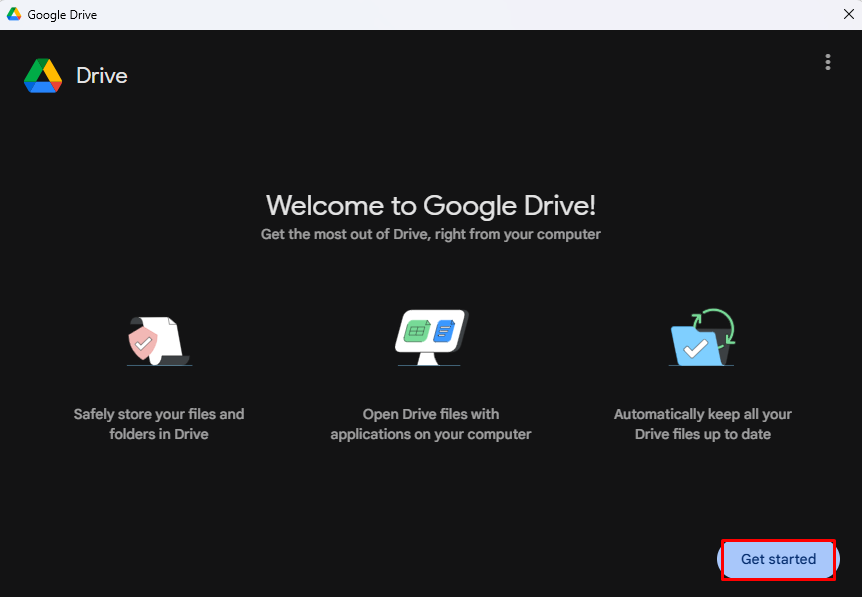
Task: Click the 'Drive' wordmark text in header
Action: click(102, 76)
